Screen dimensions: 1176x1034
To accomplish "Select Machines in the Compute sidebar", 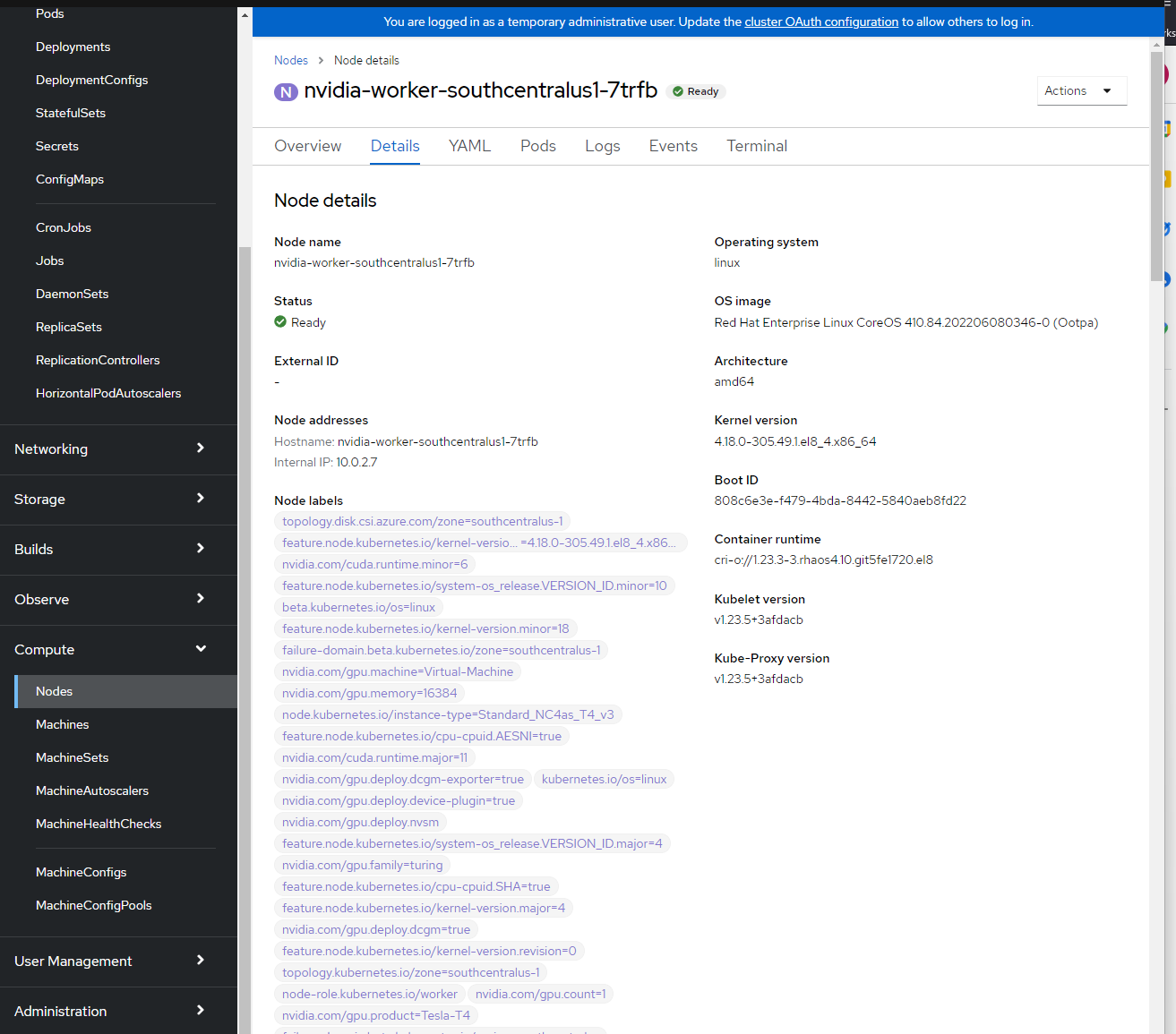I will (62, 724).
